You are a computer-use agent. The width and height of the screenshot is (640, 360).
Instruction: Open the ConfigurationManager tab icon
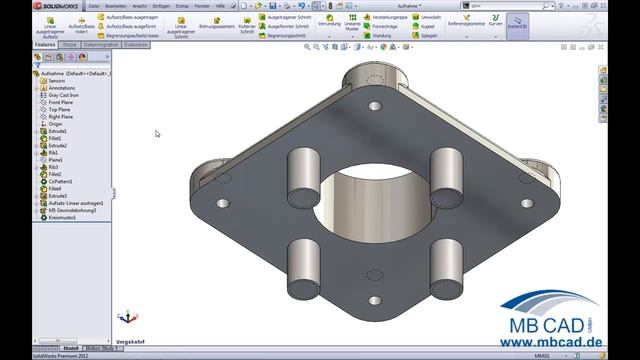pyautogui.click(x=60, y=57)
